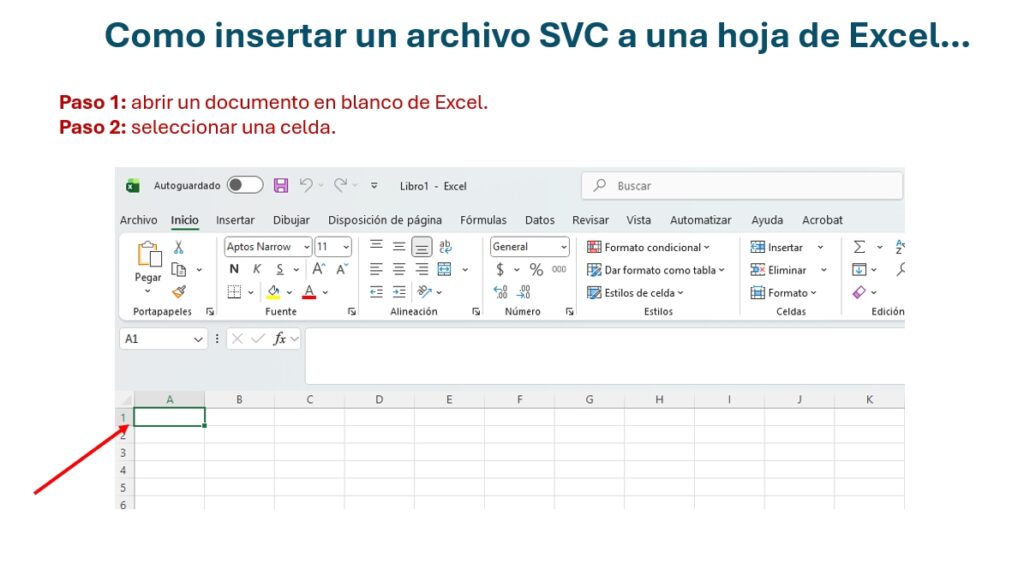Open the Name Box dropdown arrow

coord(198,339)
